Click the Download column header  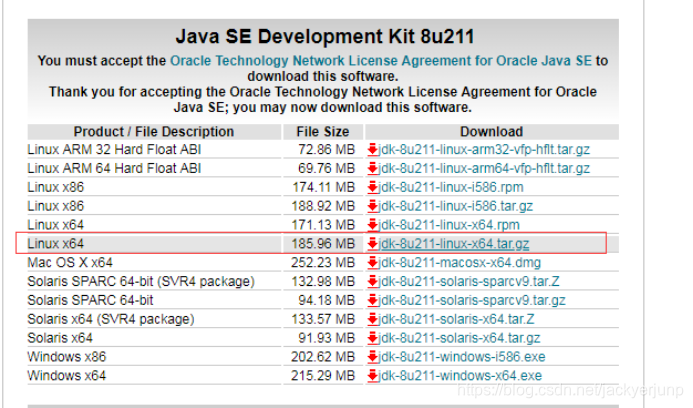click(491, 132)
